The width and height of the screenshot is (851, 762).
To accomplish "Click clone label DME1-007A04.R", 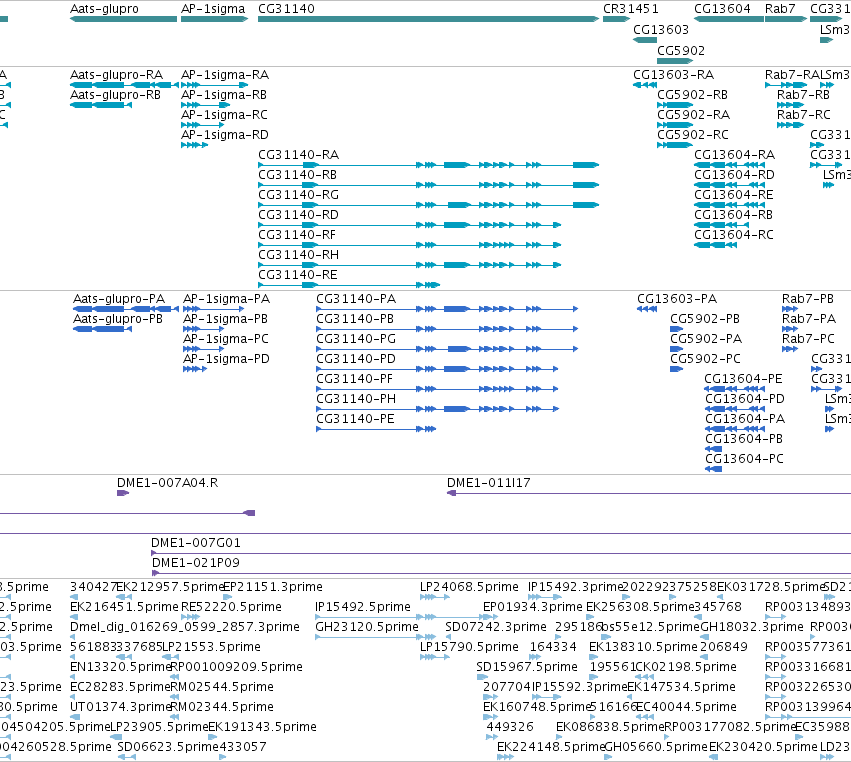I will pyautogui.click(x=168, y=482).
